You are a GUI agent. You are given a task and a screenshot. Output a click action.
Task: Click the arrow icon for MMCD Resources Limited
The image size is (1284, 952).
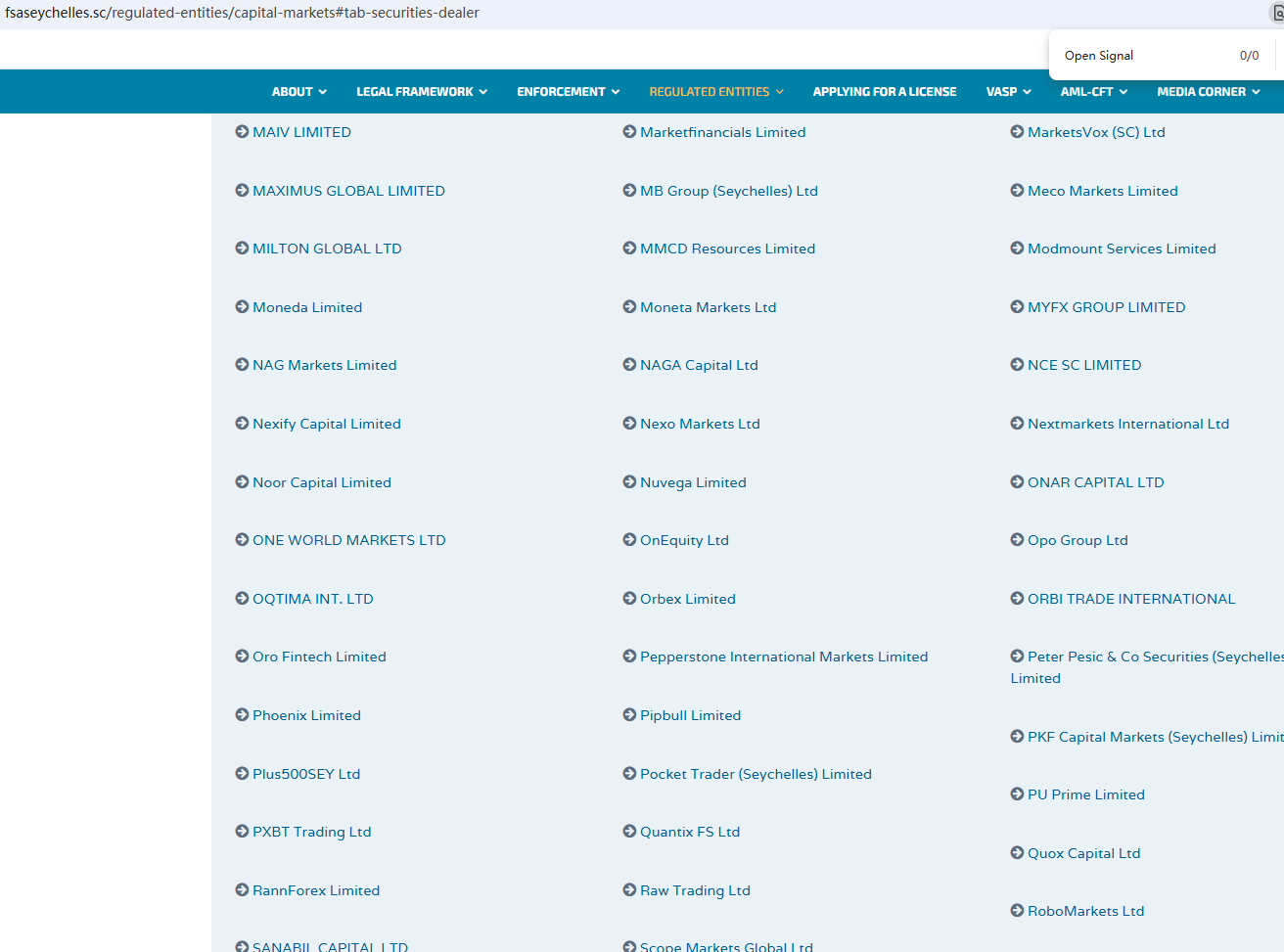coord(629,249)
